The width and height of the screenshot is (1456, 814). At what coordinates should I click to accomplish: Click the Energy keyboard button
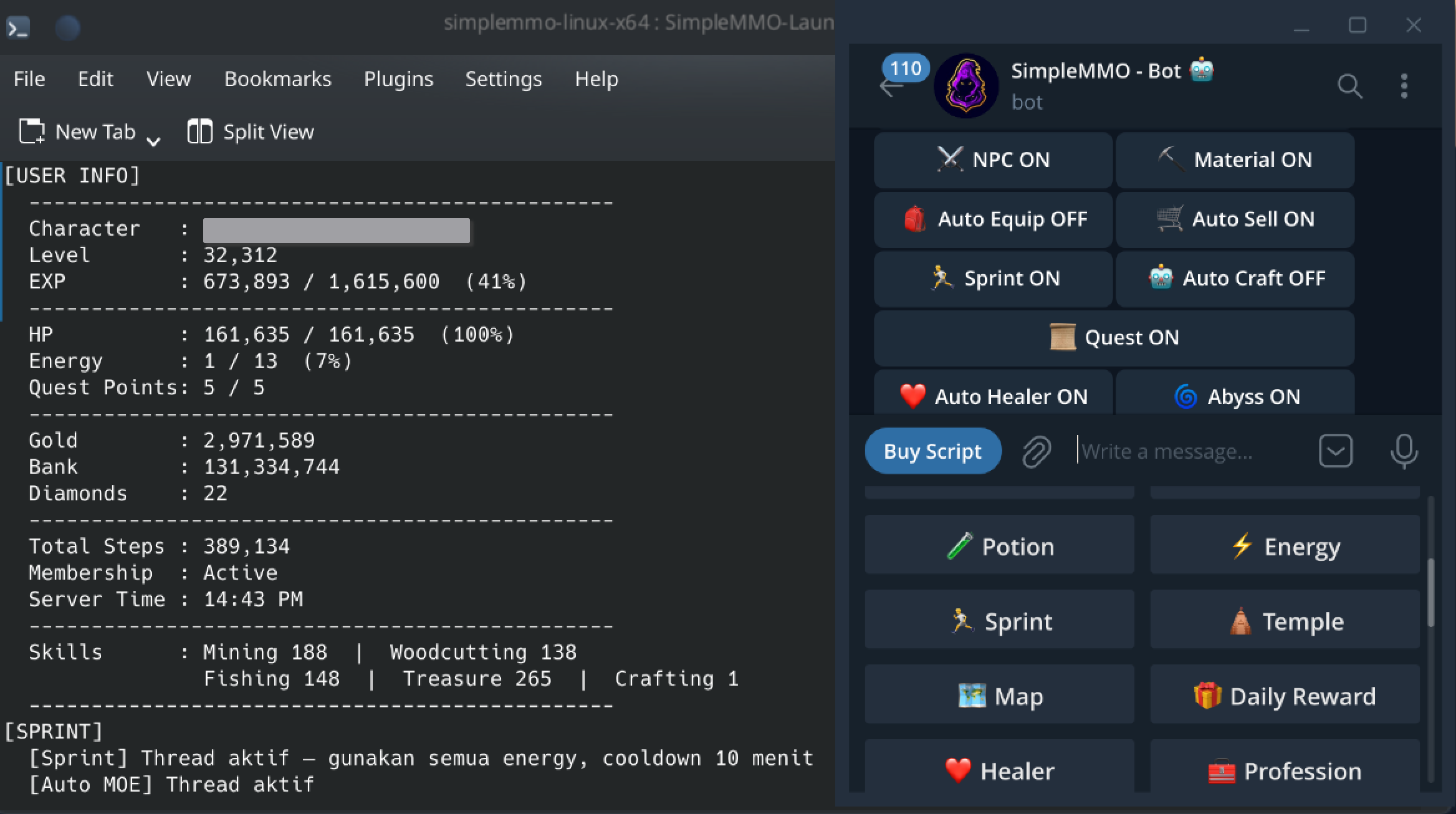point(1285,544)
